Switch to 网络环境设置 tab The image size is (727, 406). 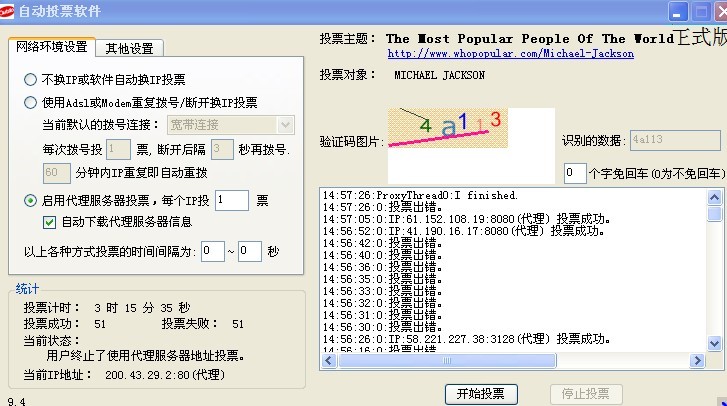point(51,47)
